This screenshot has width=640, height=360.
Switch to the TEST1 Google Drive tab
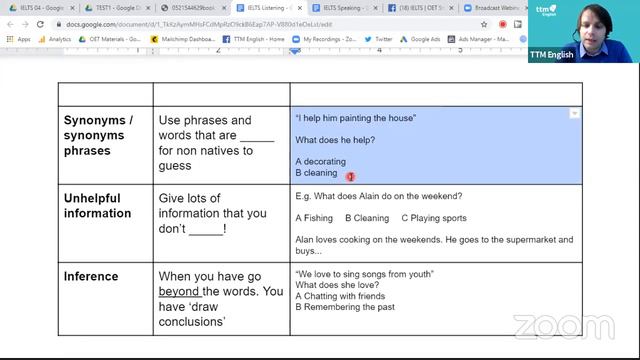tap(117, 8)
